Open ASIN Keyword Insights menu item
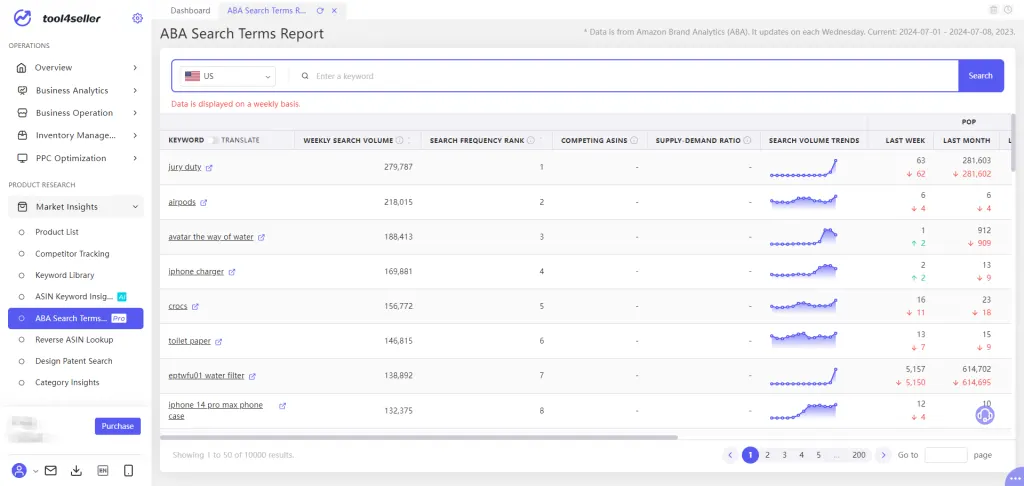1024x486 pixels. click(74, 297)
